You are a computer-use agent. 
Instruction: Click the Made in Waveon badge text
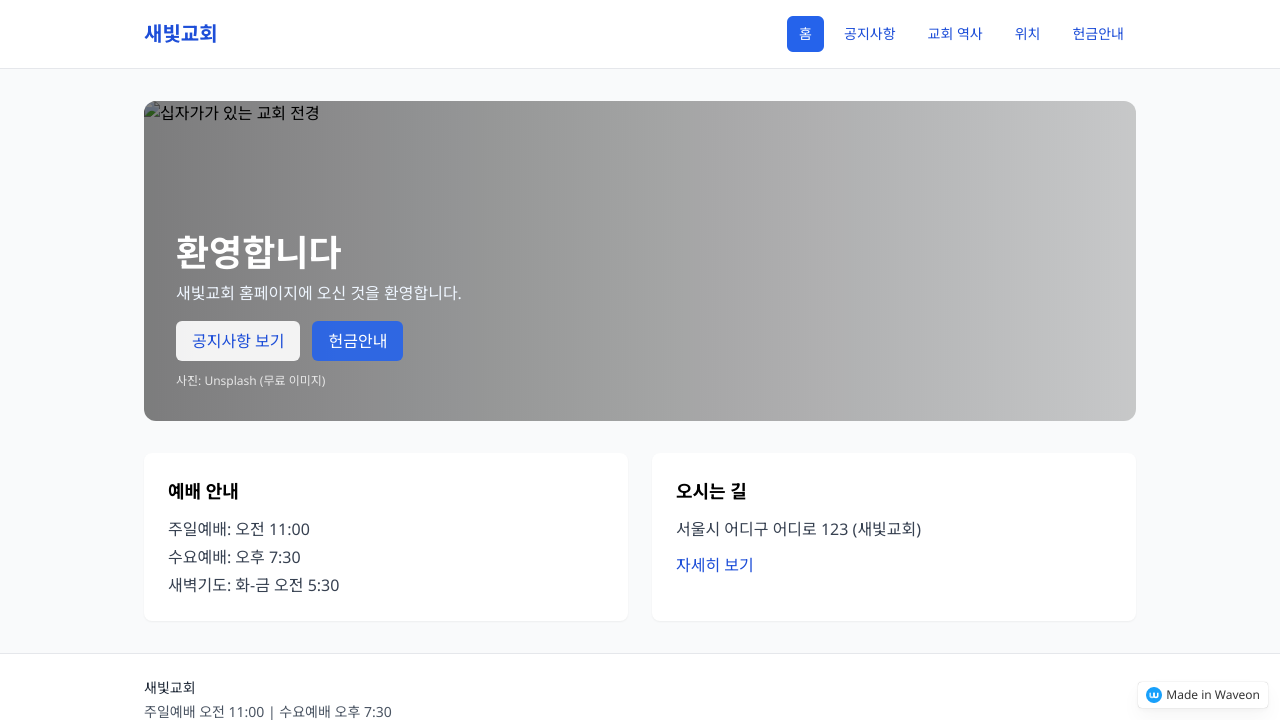pos(1212,695)
